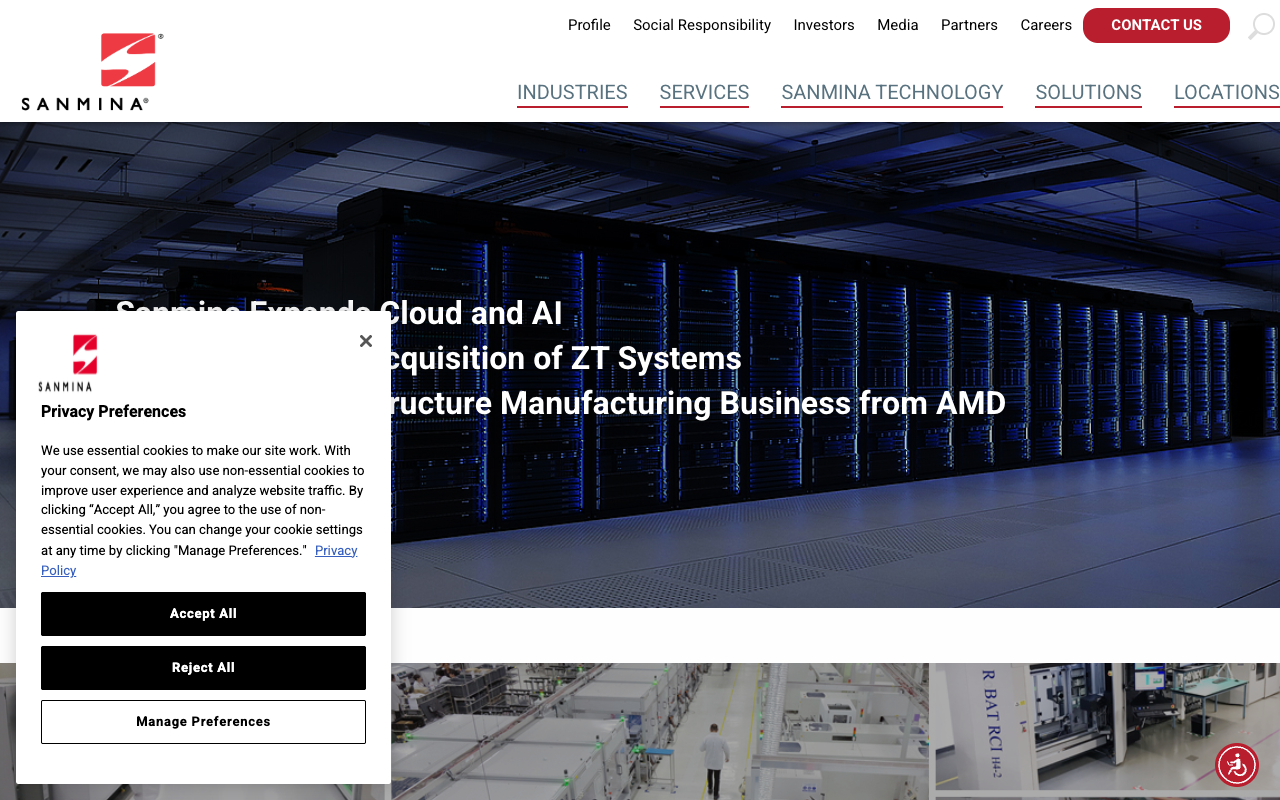Open the Privacy Policy link
1280x800 pixels.
[336, 551]
